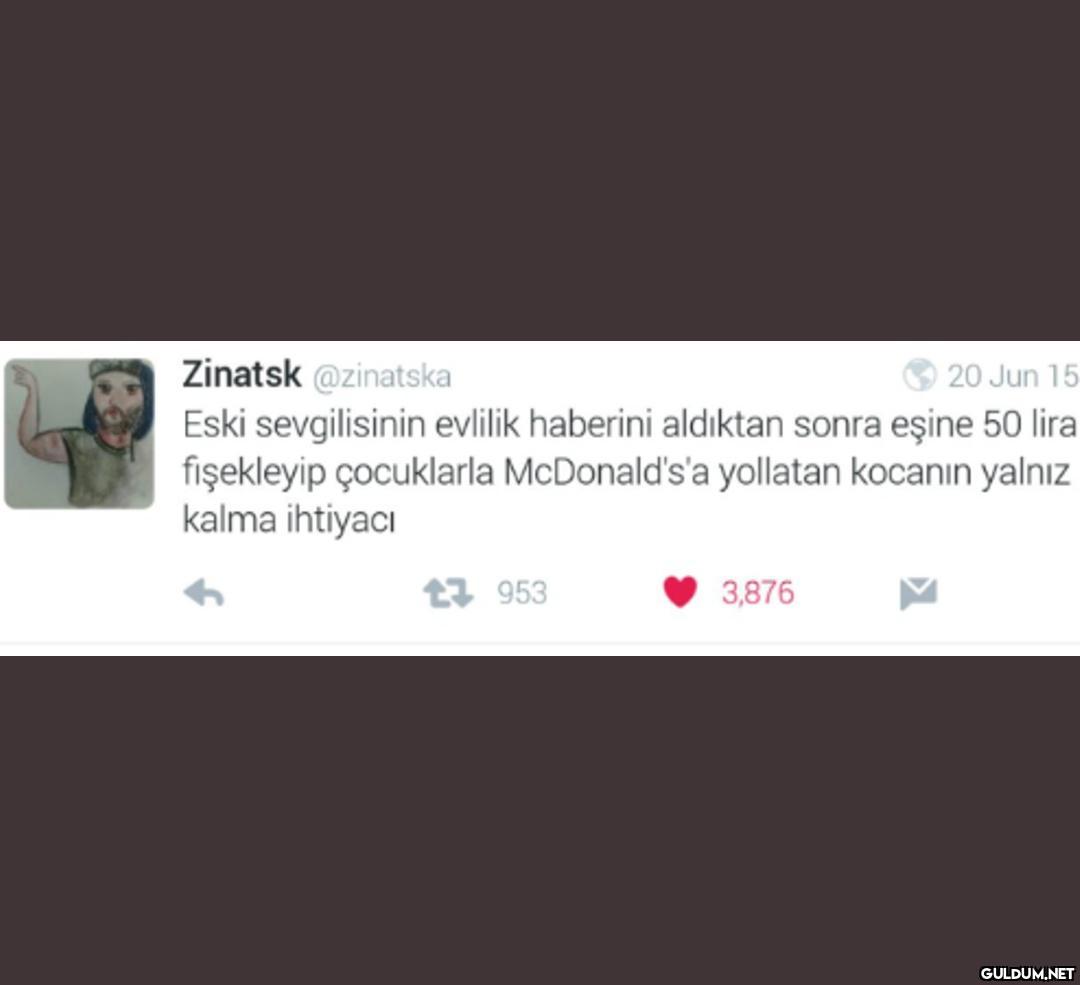This screenshot has width=1080, height=985.
Task: View the 953 retweets count
Action: pos(522,593)
